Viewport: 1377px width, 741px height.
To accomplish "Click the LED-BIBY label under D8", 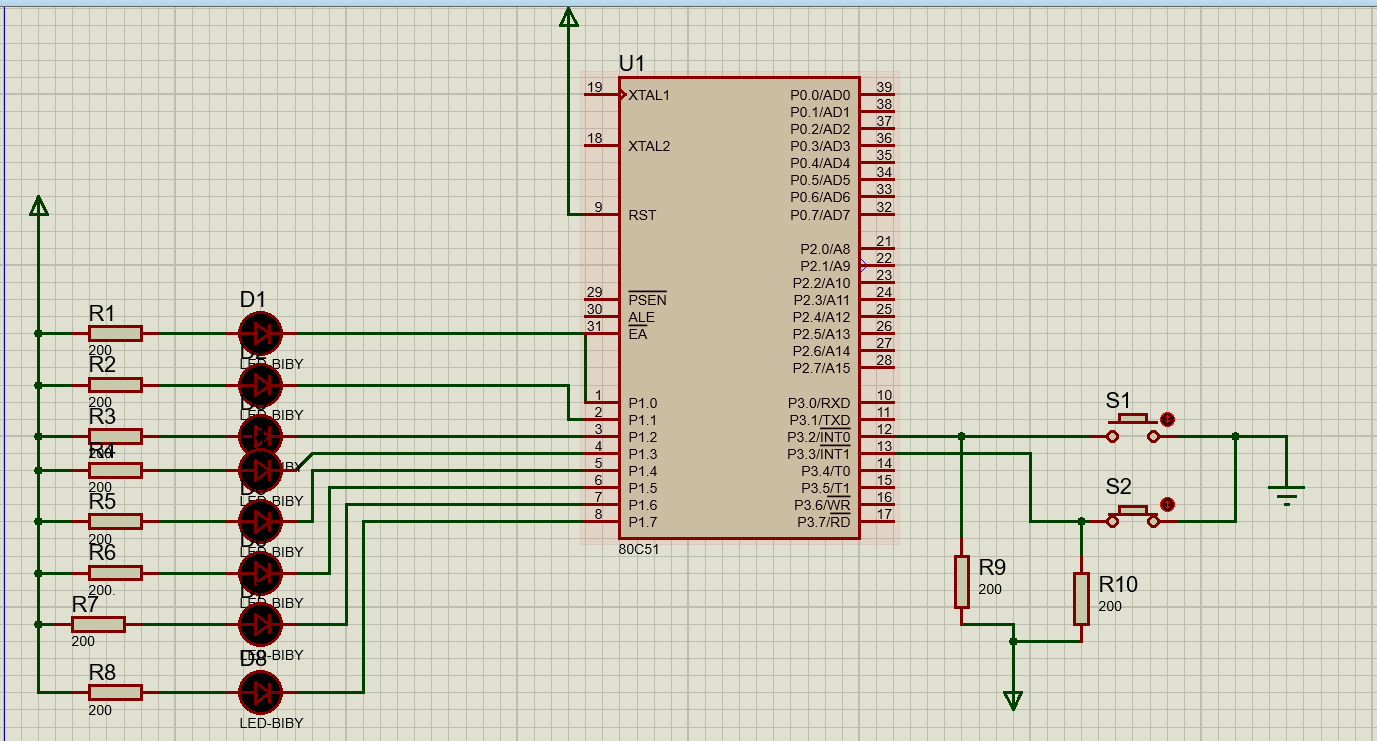I will coord(271,722).
